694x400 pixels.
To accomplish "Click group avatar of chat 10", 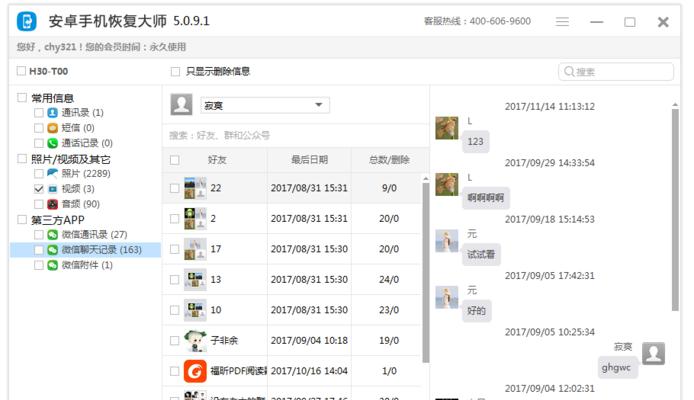I will click(195, 310).
